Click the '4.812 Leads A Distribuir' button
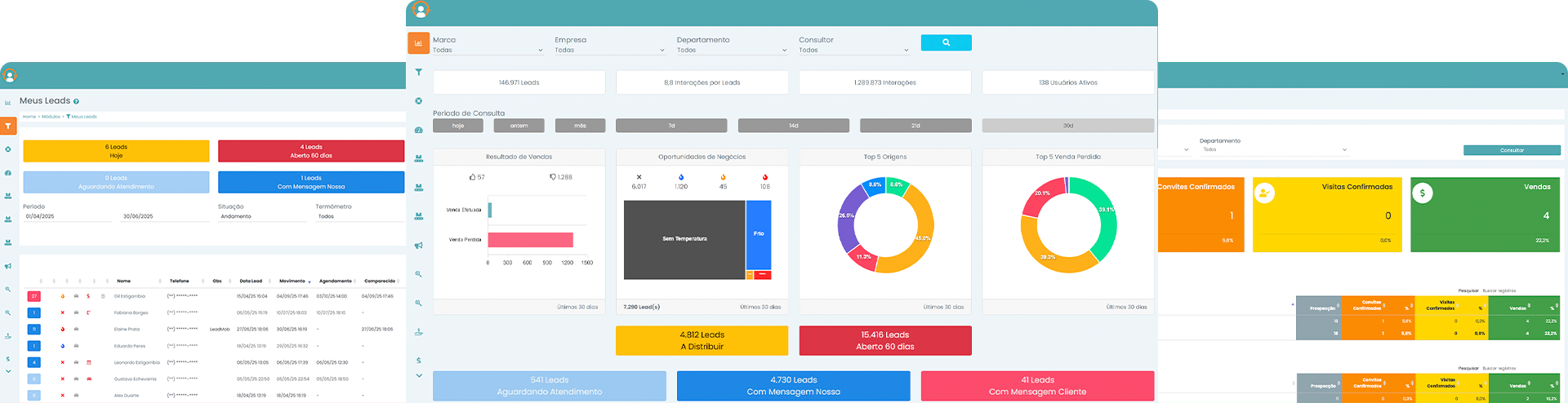The image size is (1568, 403). click(702, 340)
